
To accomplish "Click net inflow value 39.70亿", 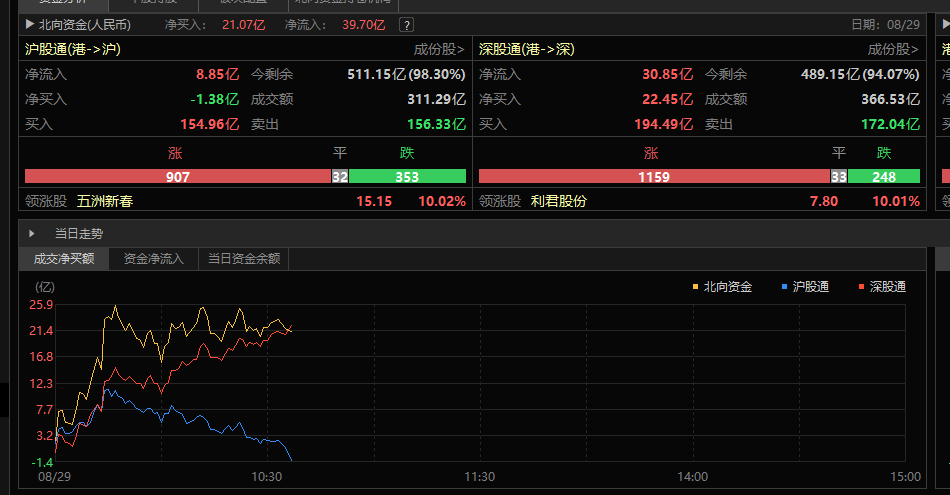I will click(x=364, y=25).
